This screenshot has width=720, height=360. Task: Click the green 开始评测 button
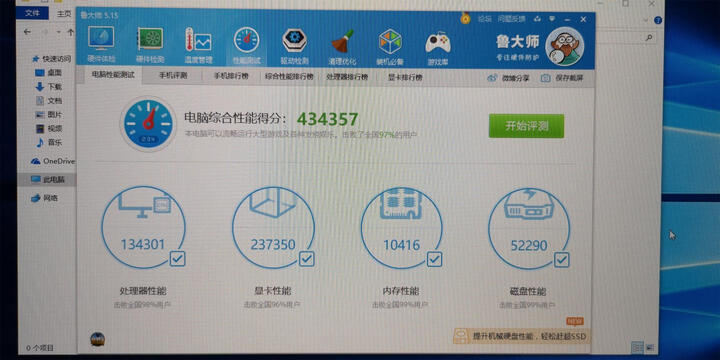pyautogui.click(x=526, y=126)
